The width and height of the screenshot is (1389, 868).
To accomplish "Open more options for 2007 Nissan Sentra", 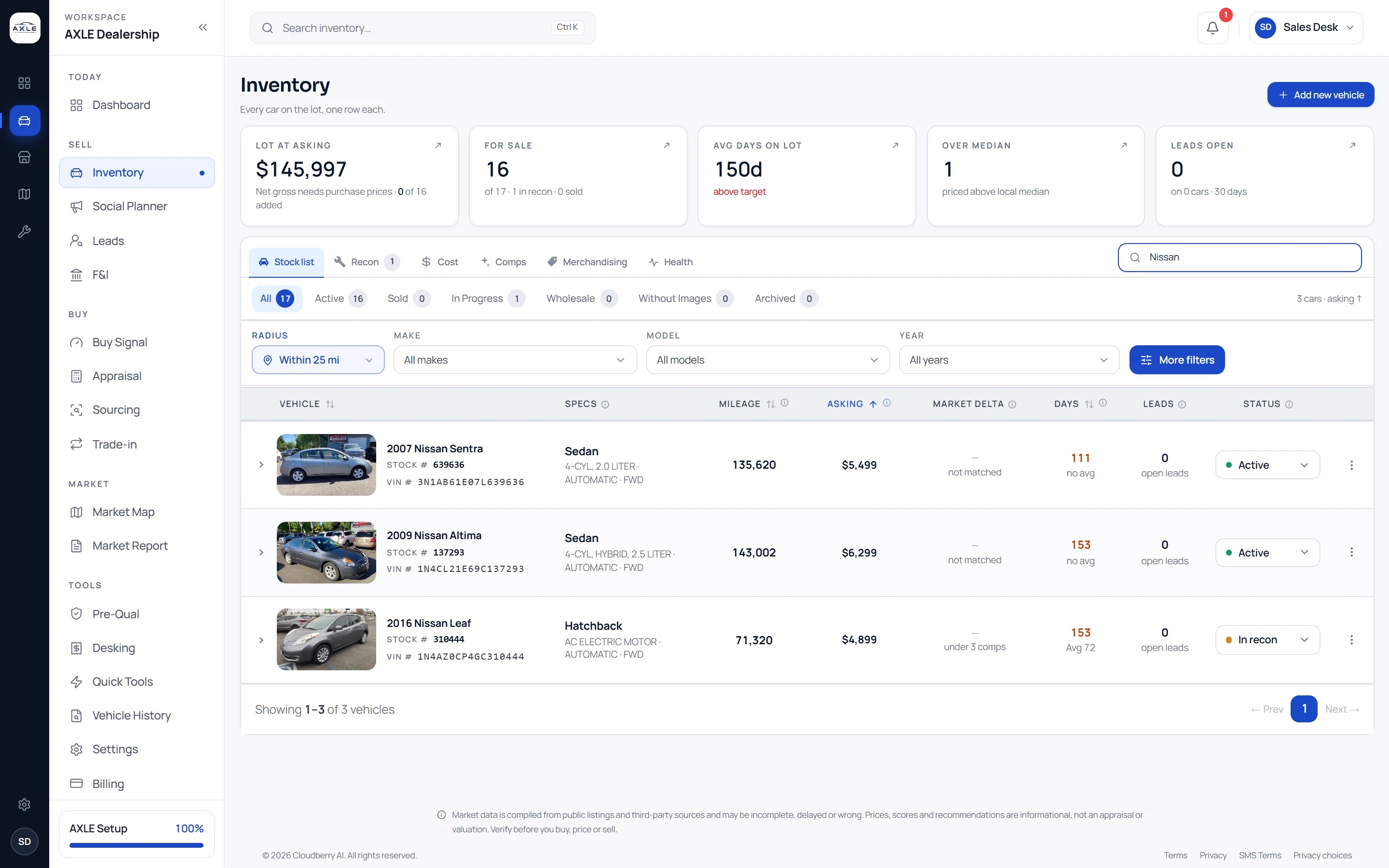I will pos(1351,465).
